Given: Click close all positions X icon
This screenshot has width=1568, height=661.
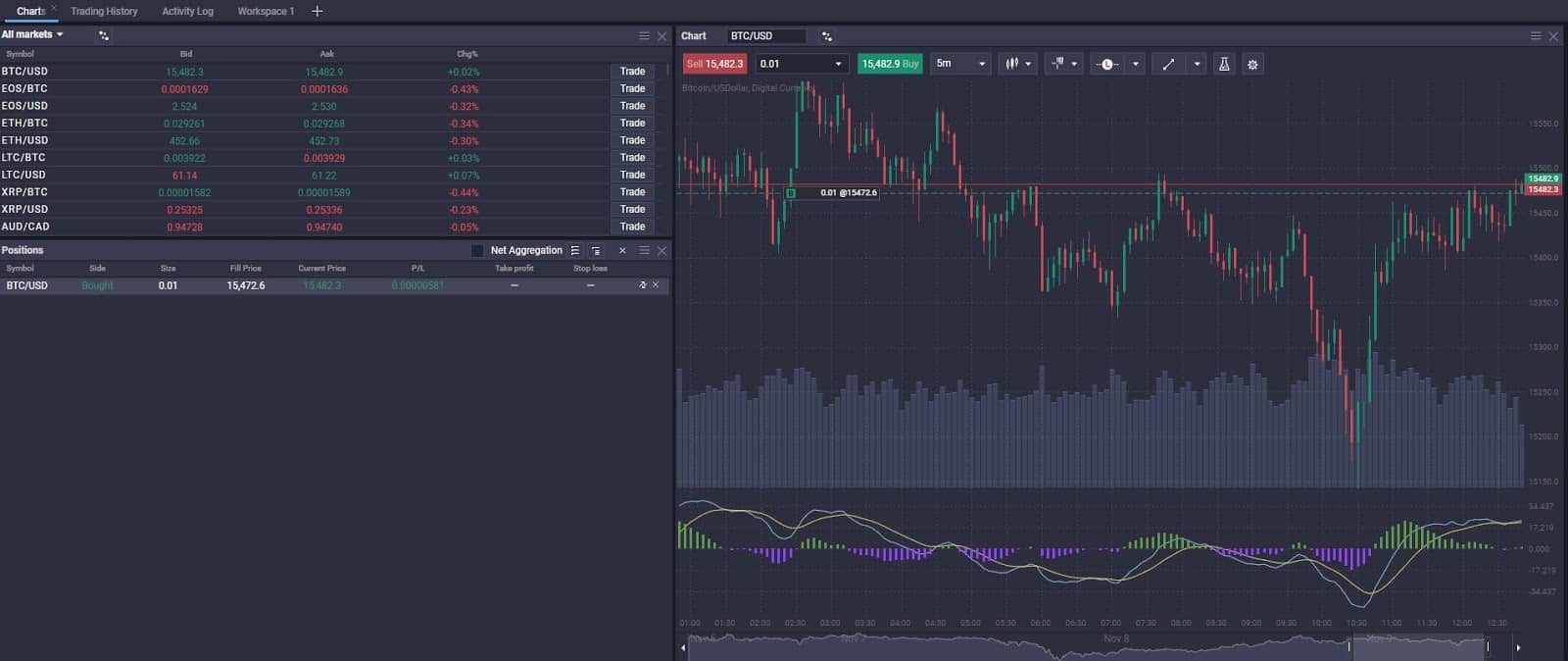Looking at the screenshot, I should point(622,250).
